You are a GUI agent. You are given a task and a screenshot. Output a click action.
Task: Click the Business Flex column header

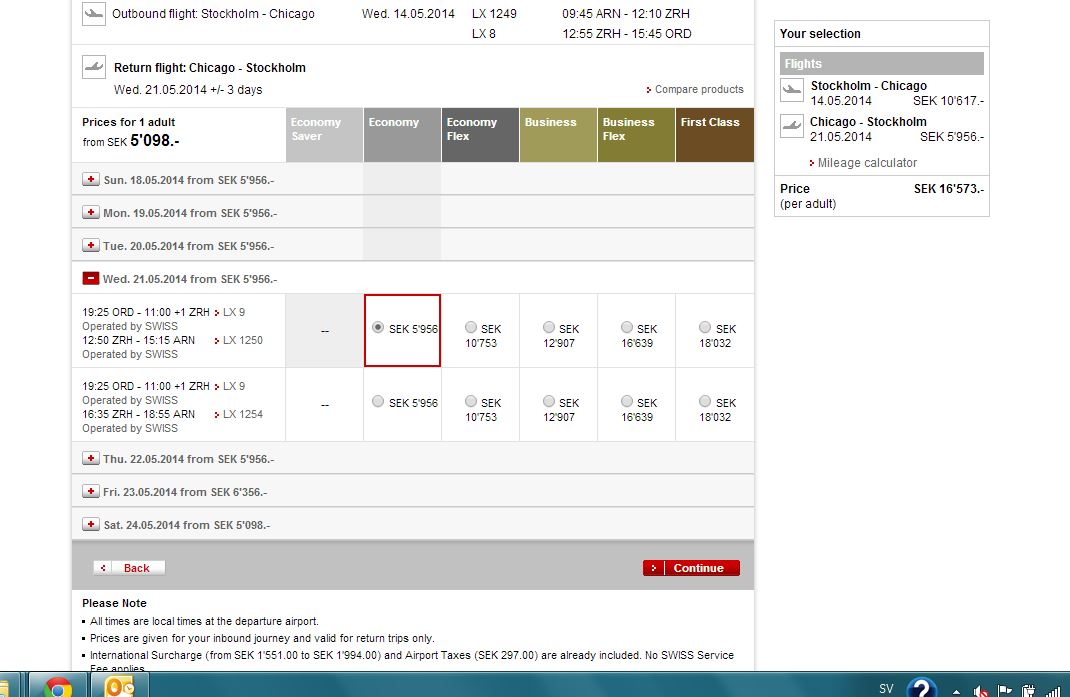point(636,135)
